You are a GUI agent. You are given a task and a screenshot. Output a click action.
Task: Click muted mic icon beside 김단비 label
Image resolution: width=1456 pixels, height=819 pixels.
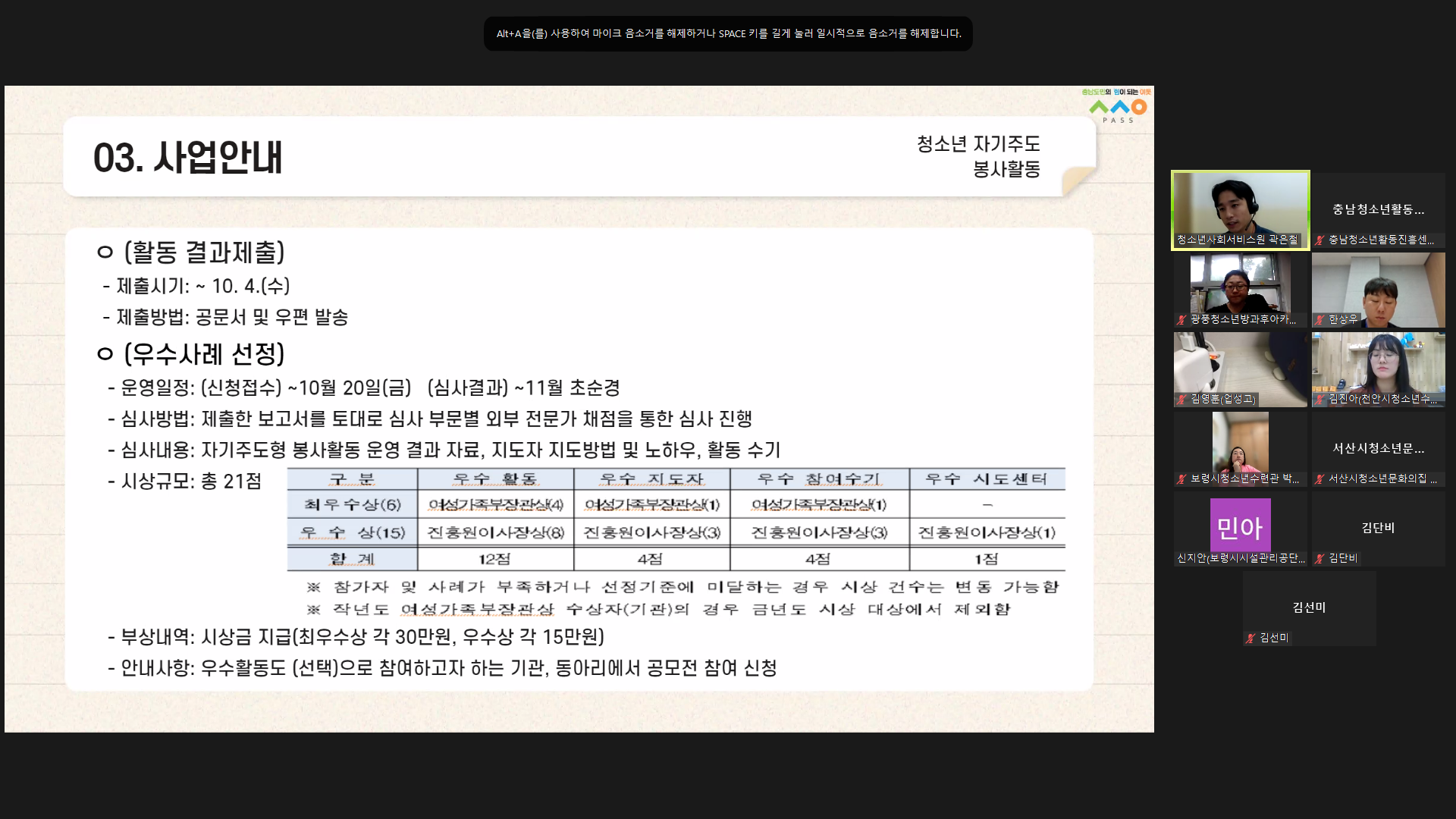click(1319, 559)
